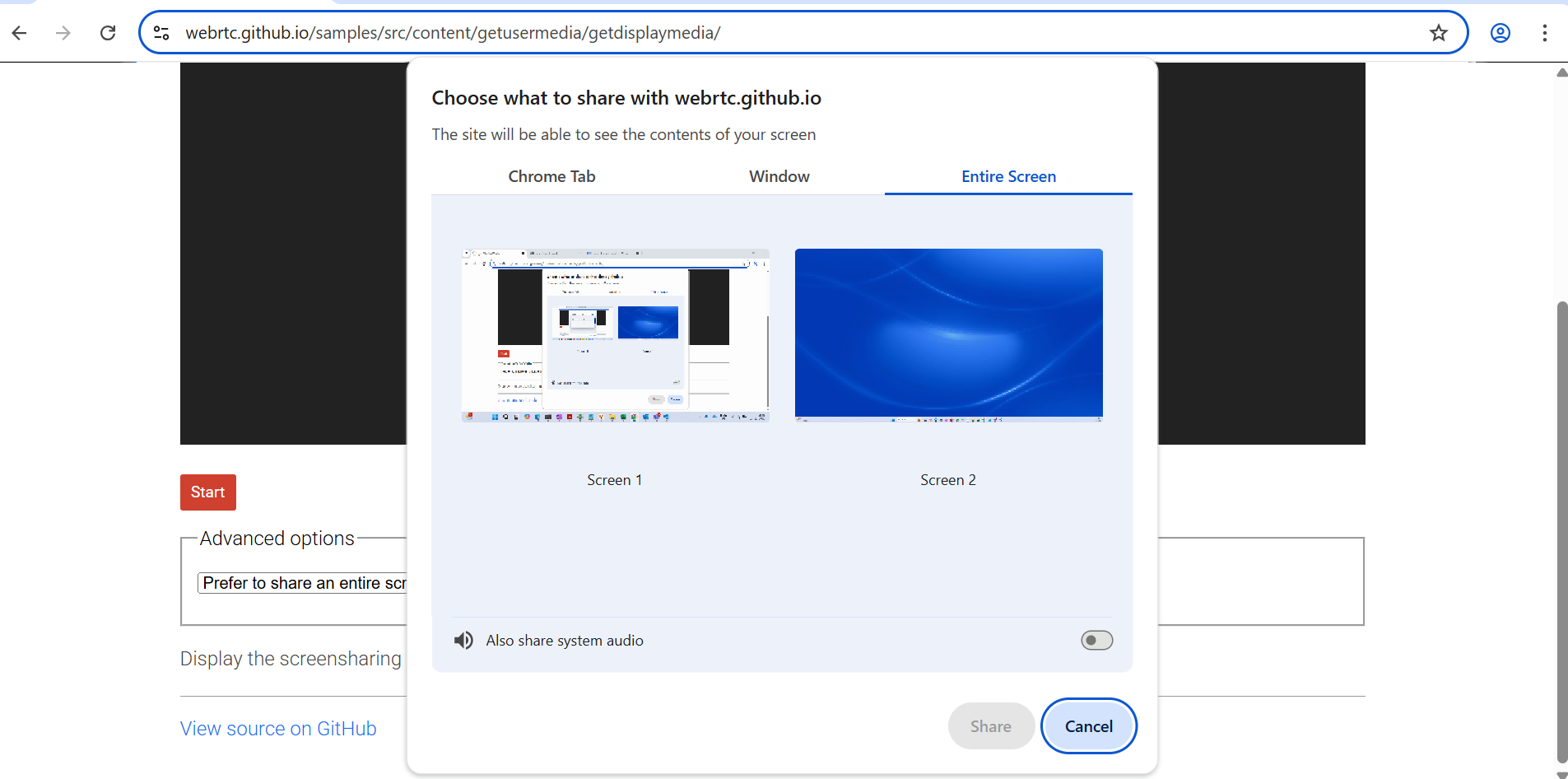Cancel the screen sharing dialog

(1088, 725)
